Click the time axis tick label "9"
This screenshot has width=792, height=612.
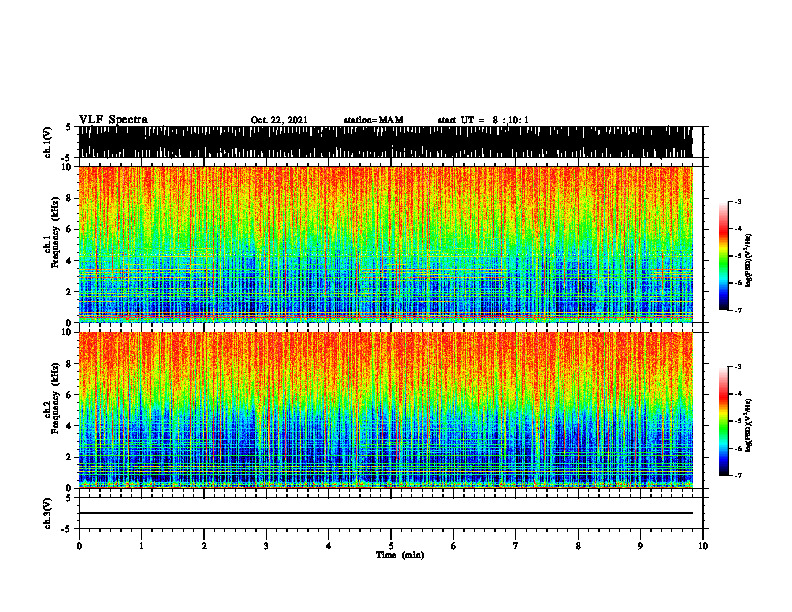click(x=640, y=546)
